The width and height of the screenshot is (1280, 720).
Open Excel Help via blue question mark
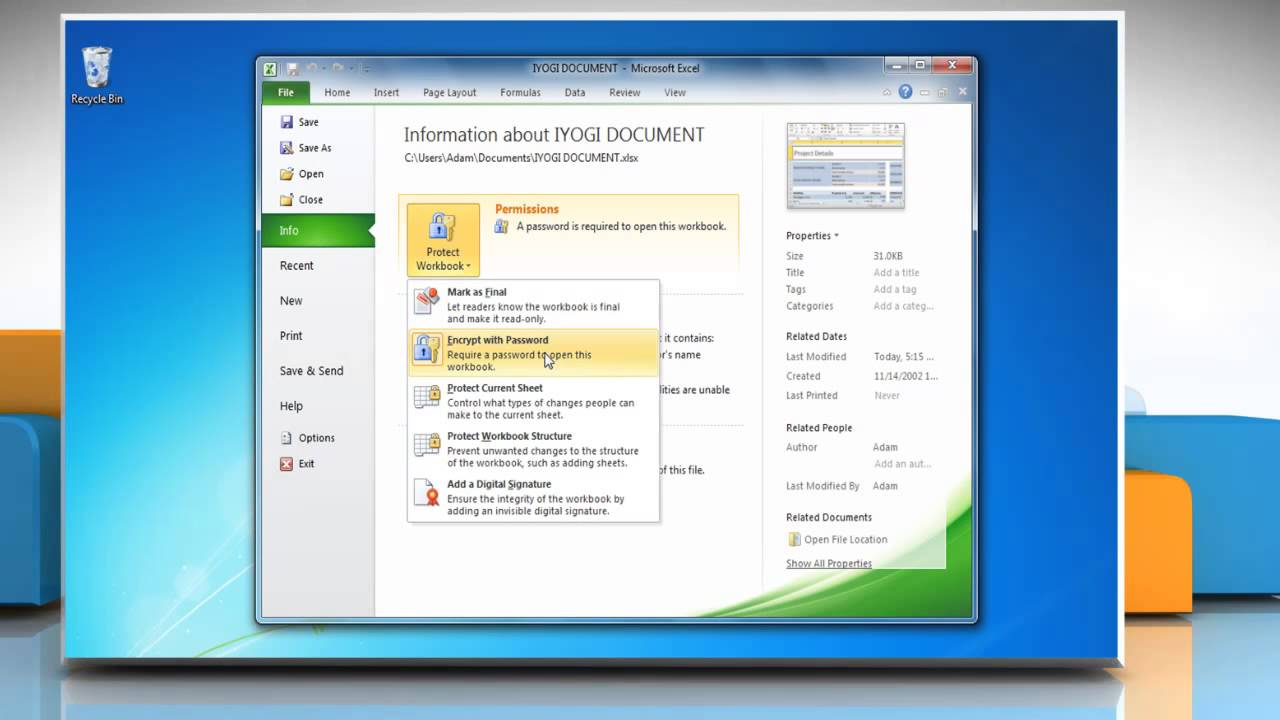pyautogui.click(x=905, y=92)
